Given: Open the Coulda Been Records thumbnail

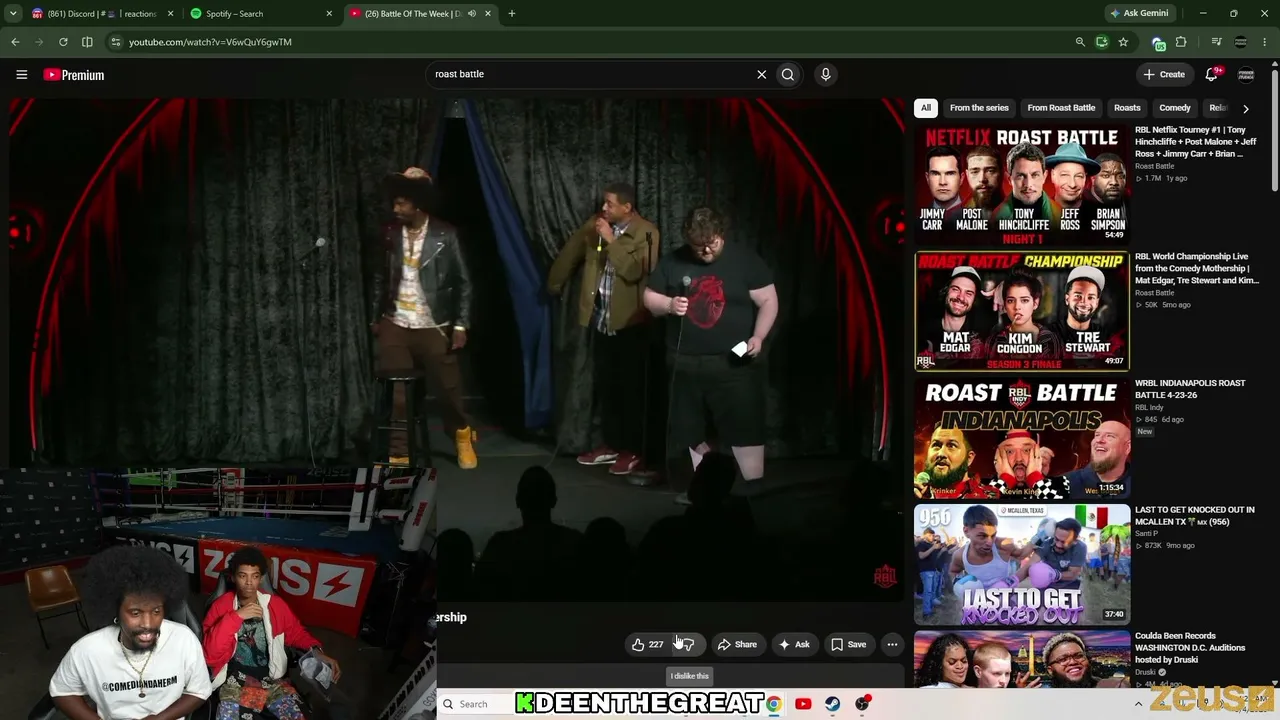Looking at the screenshot, I should (x=1022, y=659).
